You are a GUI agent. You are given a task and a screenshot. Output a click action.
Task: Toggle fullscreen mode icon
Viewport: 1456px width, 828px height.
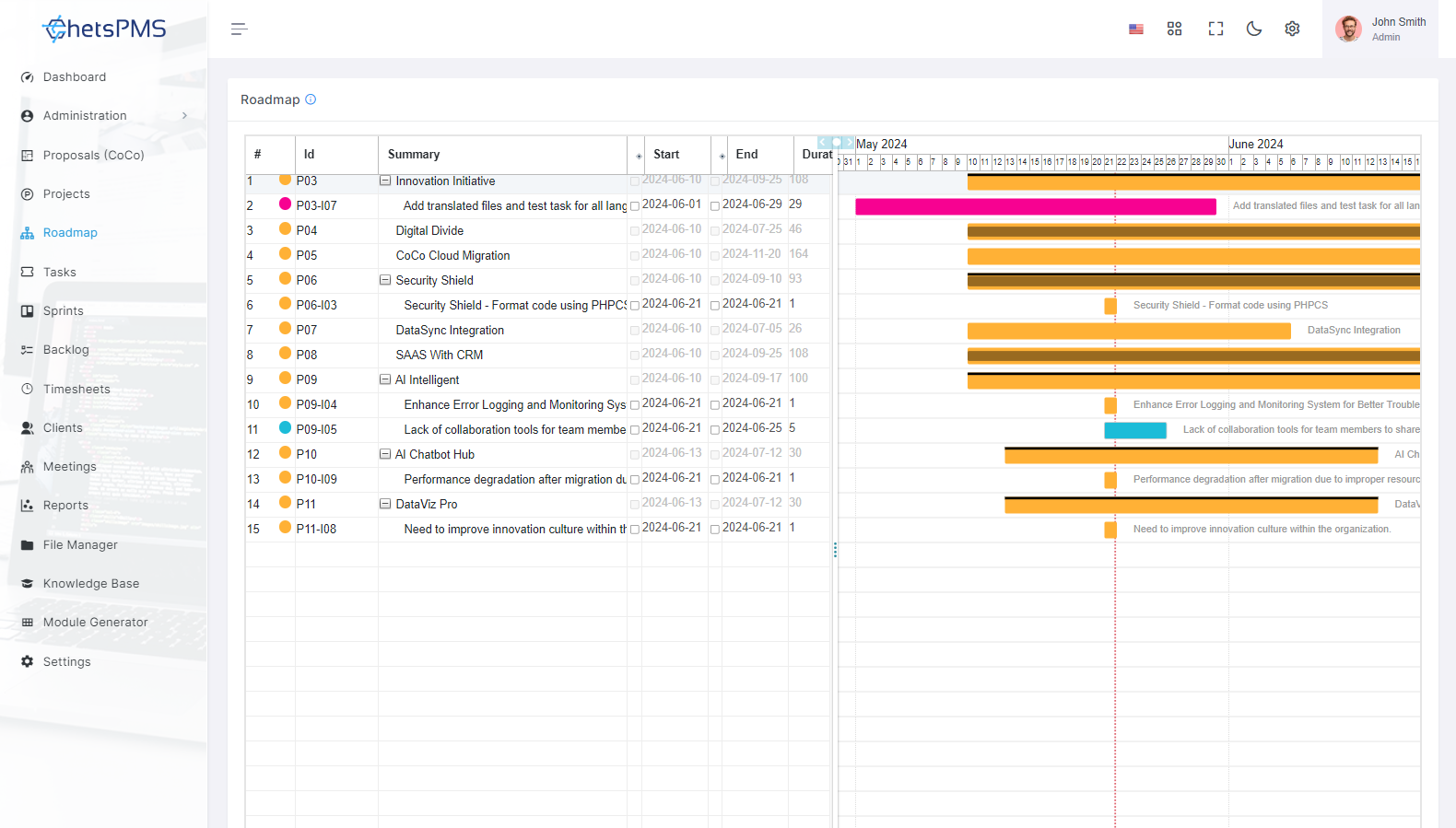coord(1215,29)
